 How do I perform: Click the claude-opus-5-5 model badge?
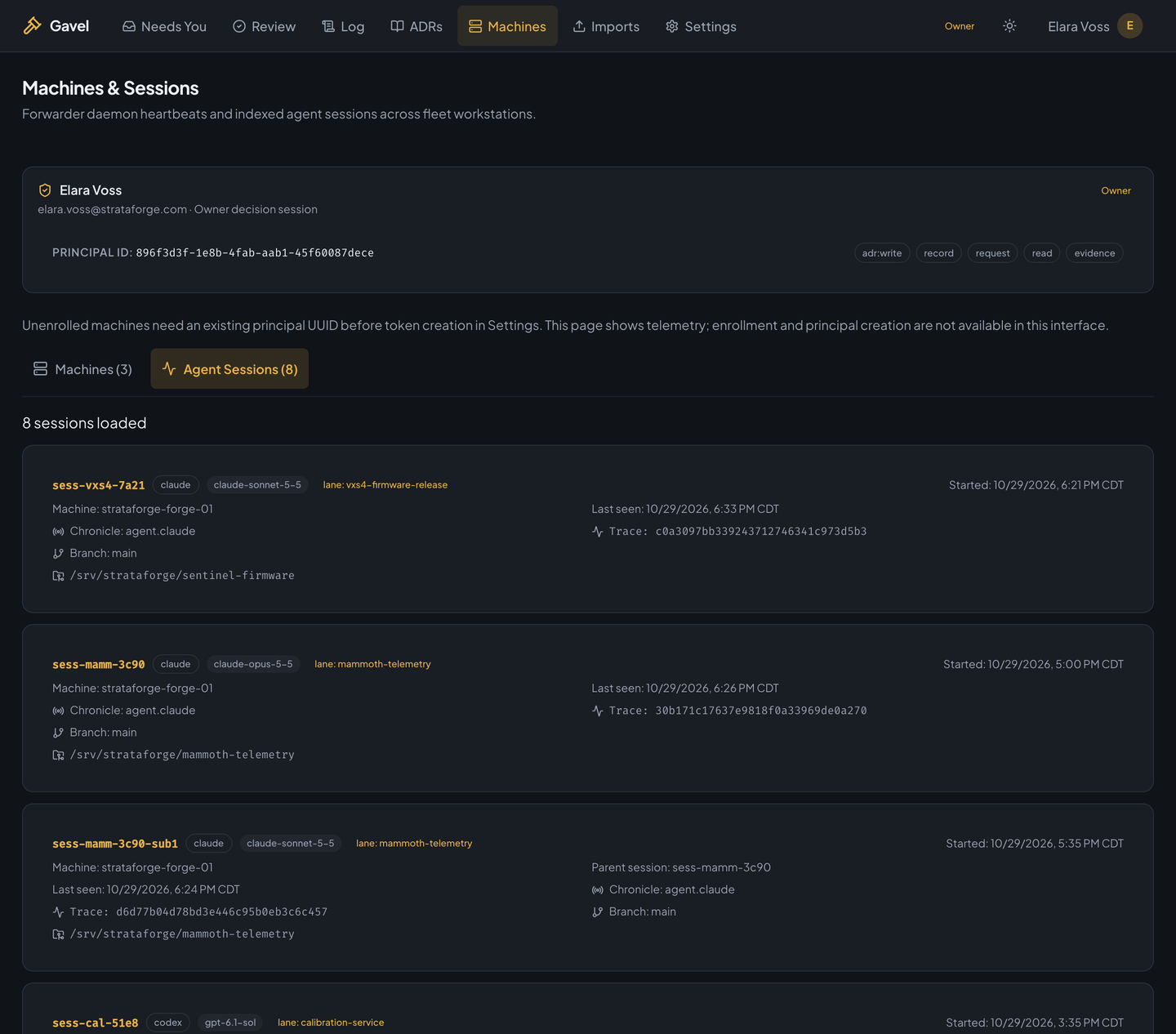(x=253, y=664)
